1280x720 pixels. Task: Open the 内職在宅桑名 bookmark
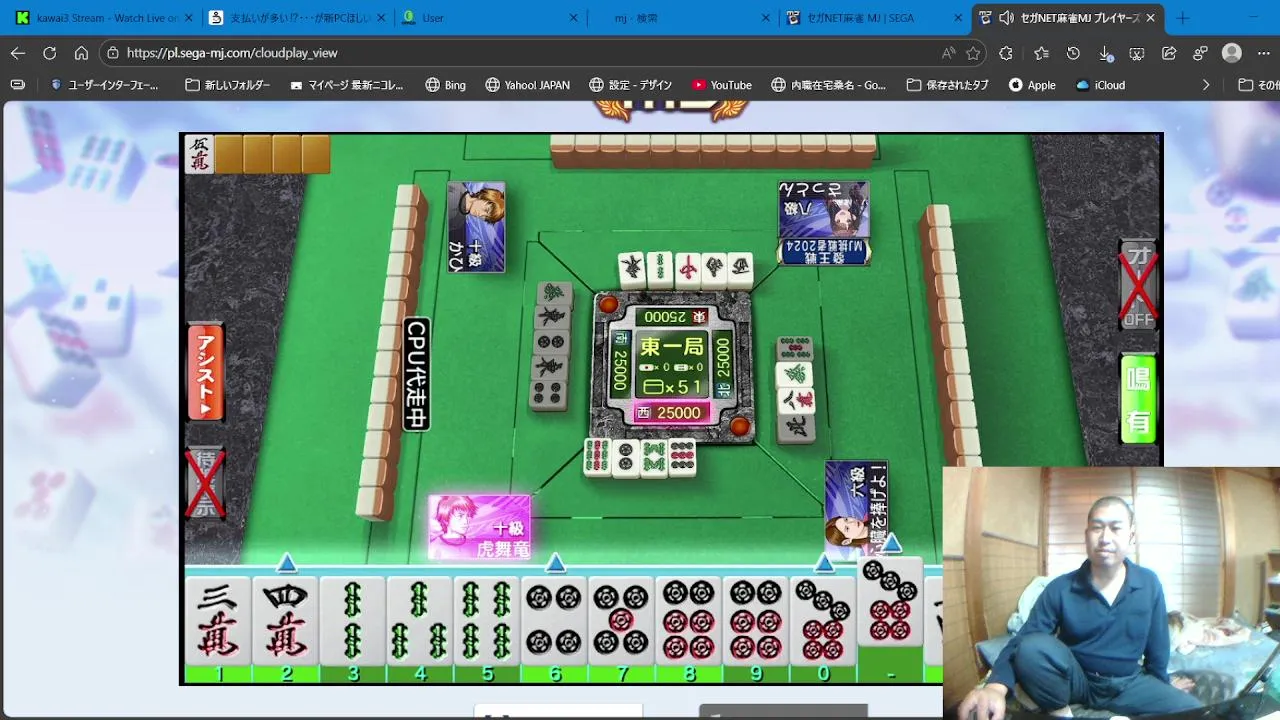click(828, 85)
